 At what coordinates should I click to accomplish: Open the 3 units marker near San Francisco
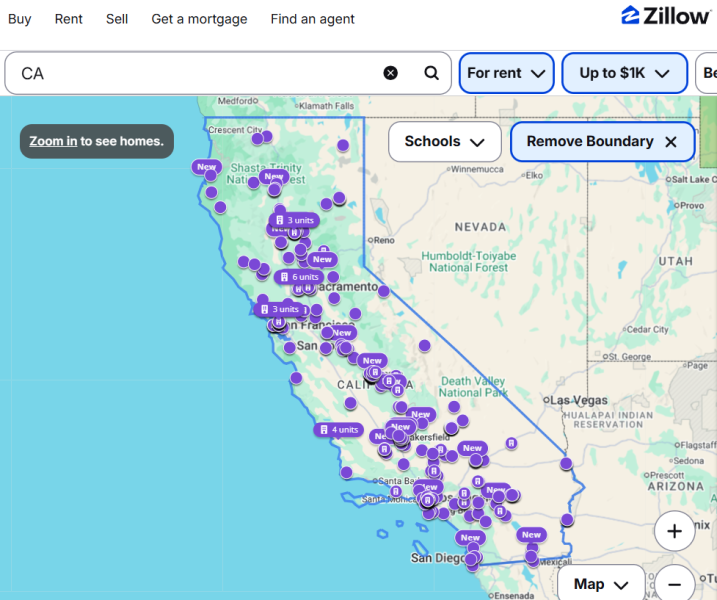[279, 310]
